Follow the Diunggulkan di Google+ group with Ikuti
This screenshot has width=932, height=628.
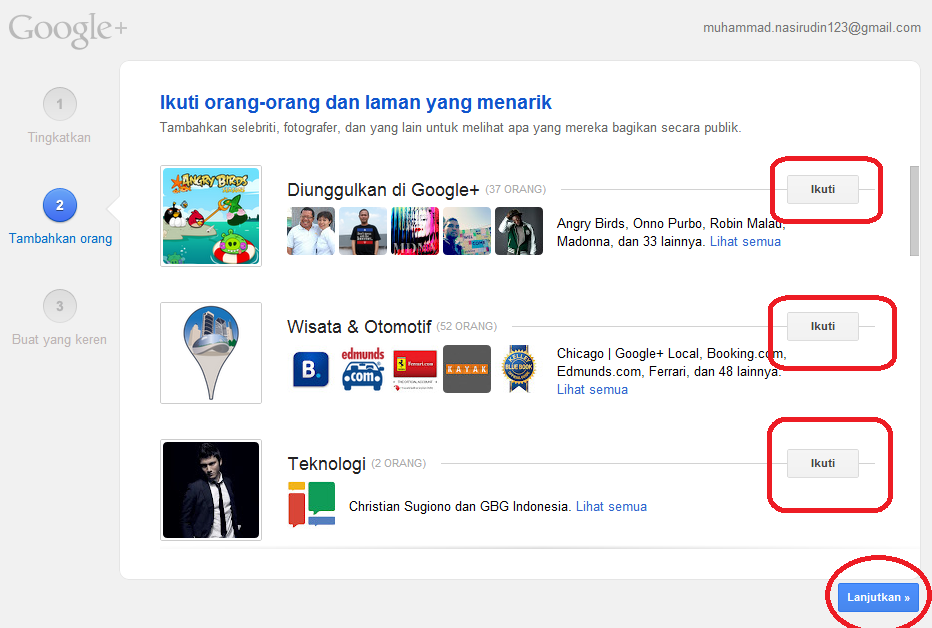click(x=823, y=190)
